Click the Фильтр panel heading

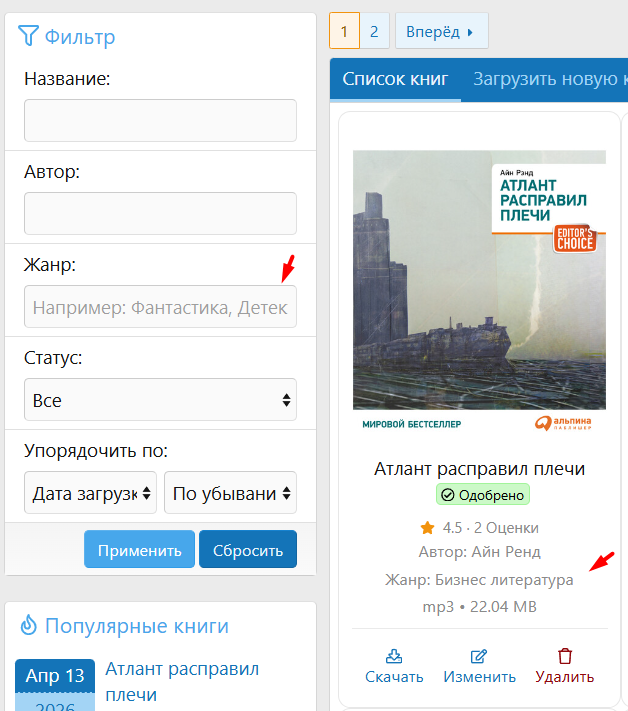coord(80,37)
